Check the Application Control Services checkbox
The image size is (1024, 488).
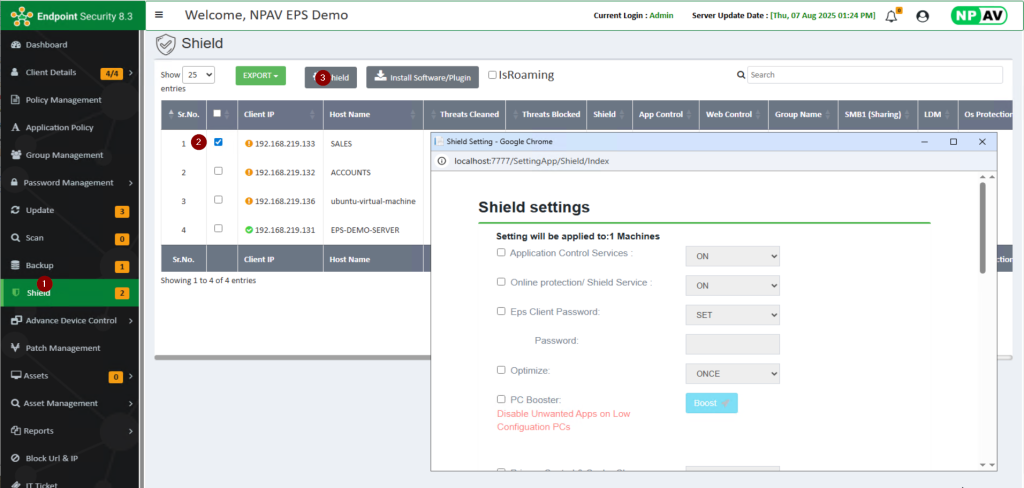coord(501,253)
